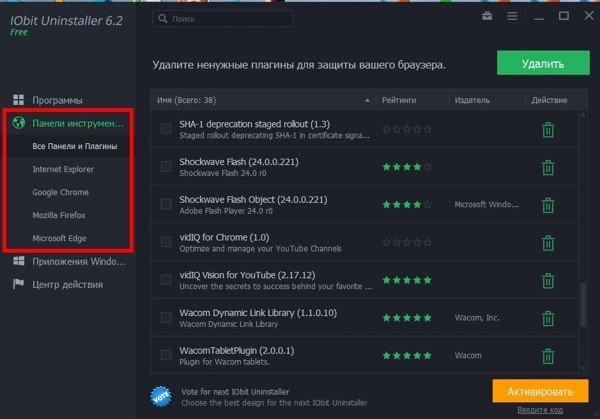Image resolution: width=600 pixels, height=419 pixels.
Task: Focus the Поиск search field
Action: 223,19
